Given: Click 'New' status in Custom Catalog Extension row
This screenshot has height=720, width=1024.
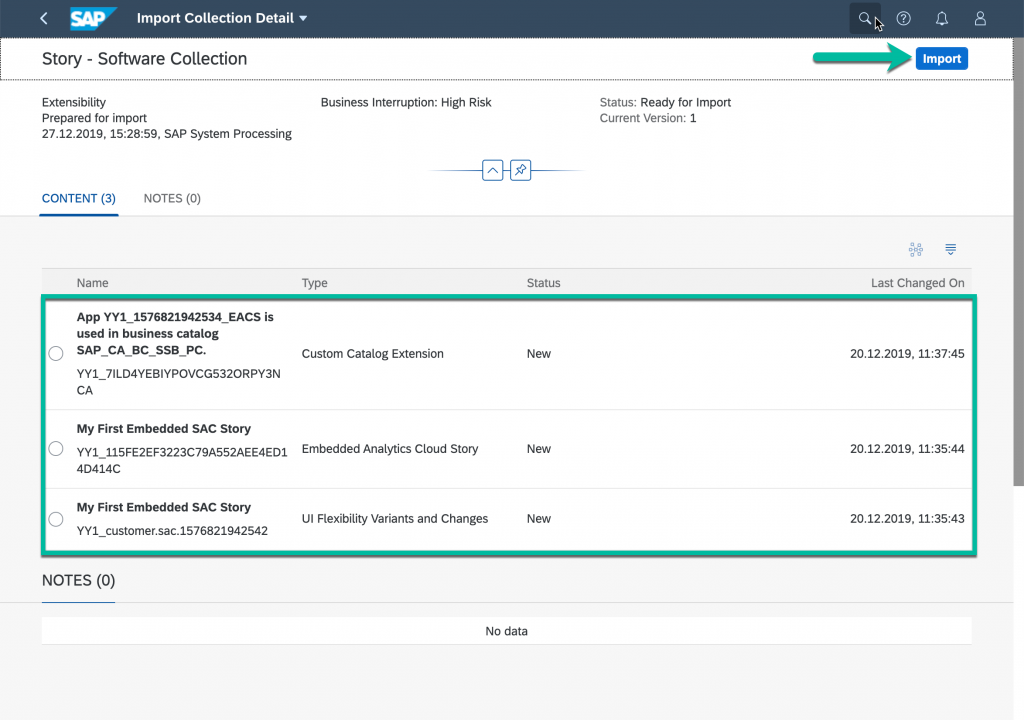Looking at the screenshot, I should (x=539, y=353).
